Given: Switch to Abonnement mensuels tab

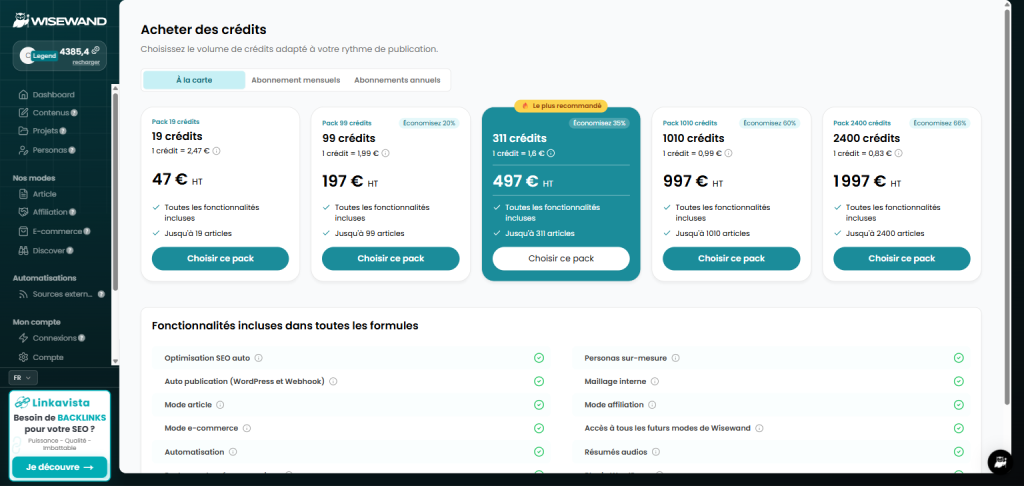Looking at the screenshot, I should coord(296,80).
